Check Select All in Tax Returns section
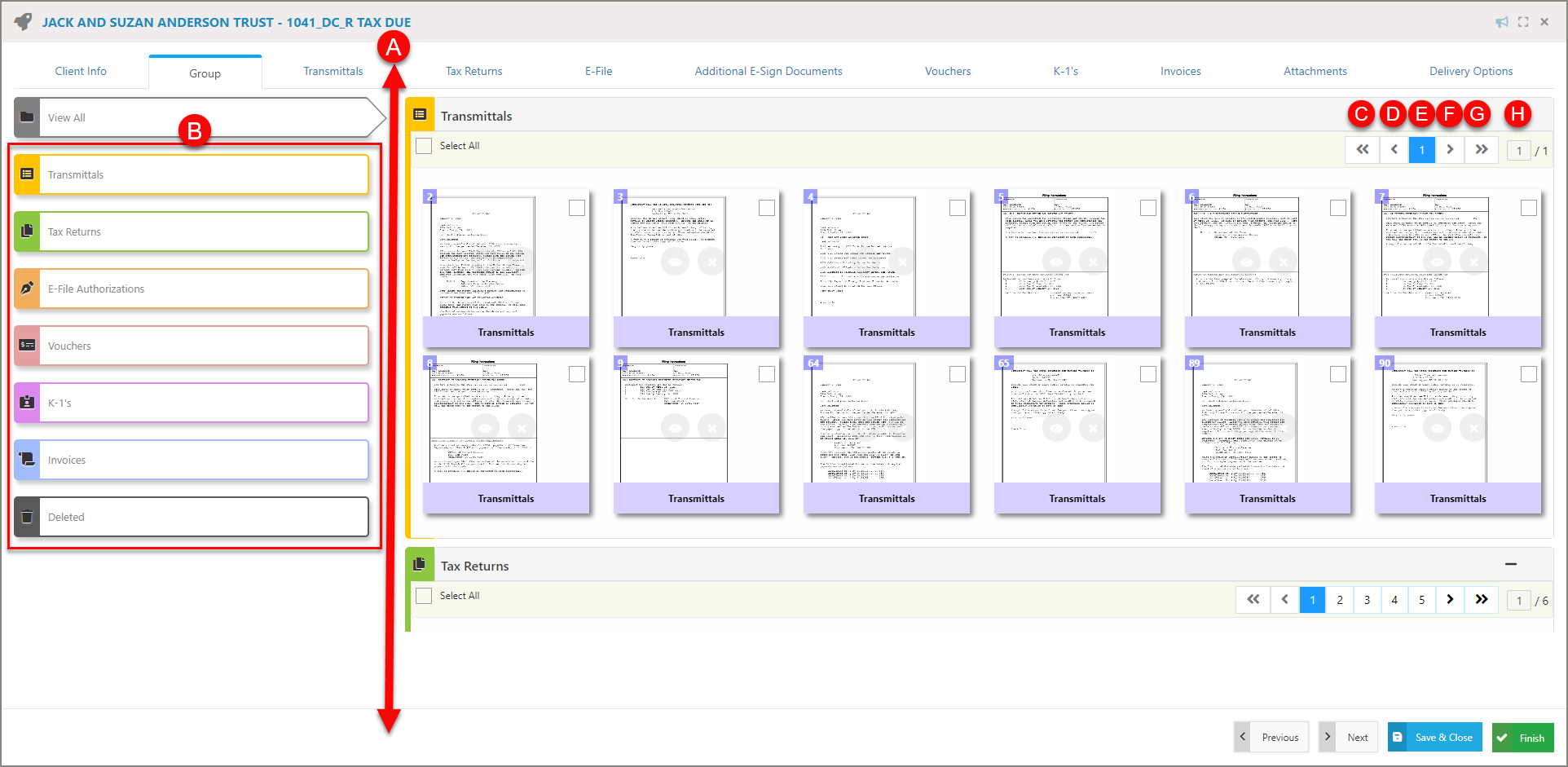The image size is (1568, 767). tap(424, 596)
